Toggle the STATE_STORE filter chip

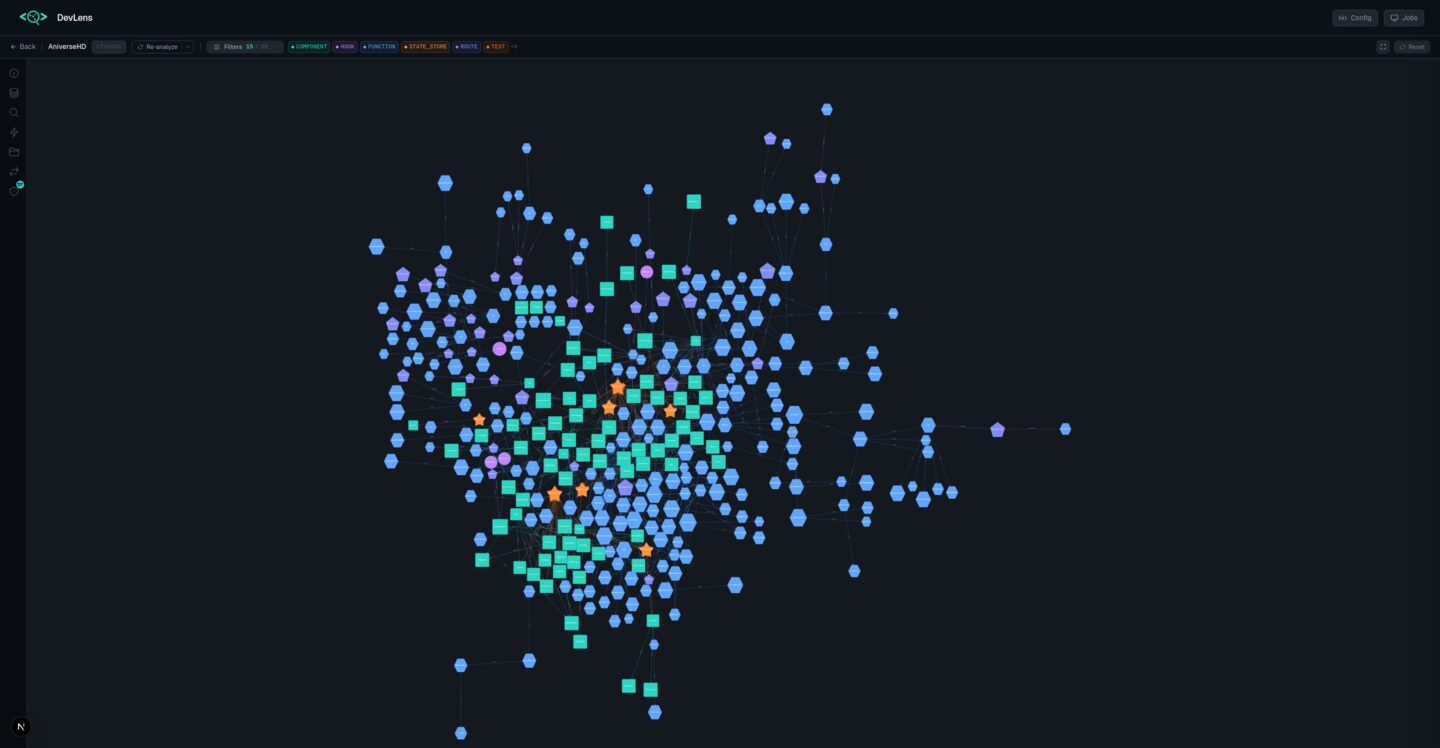(x=426, y=47)
